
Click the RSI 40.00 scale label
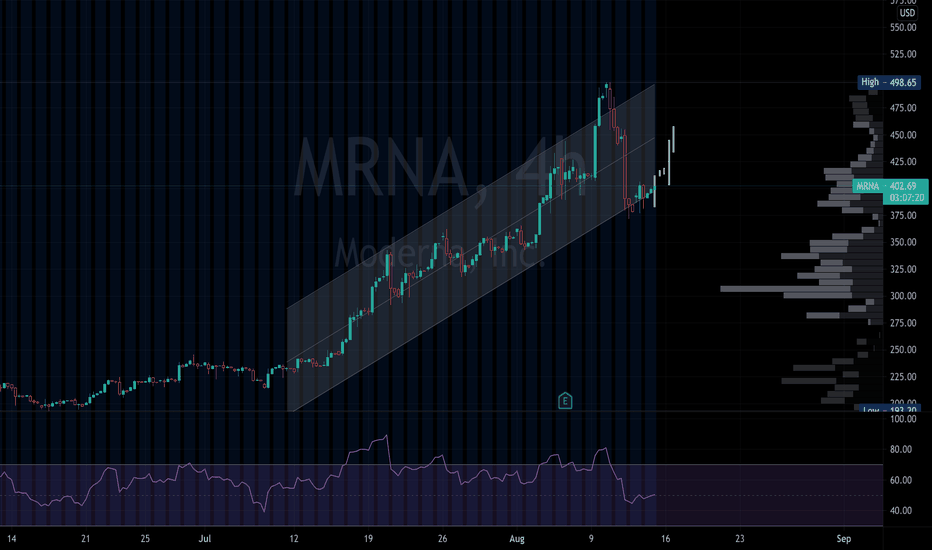coord(900,510)
